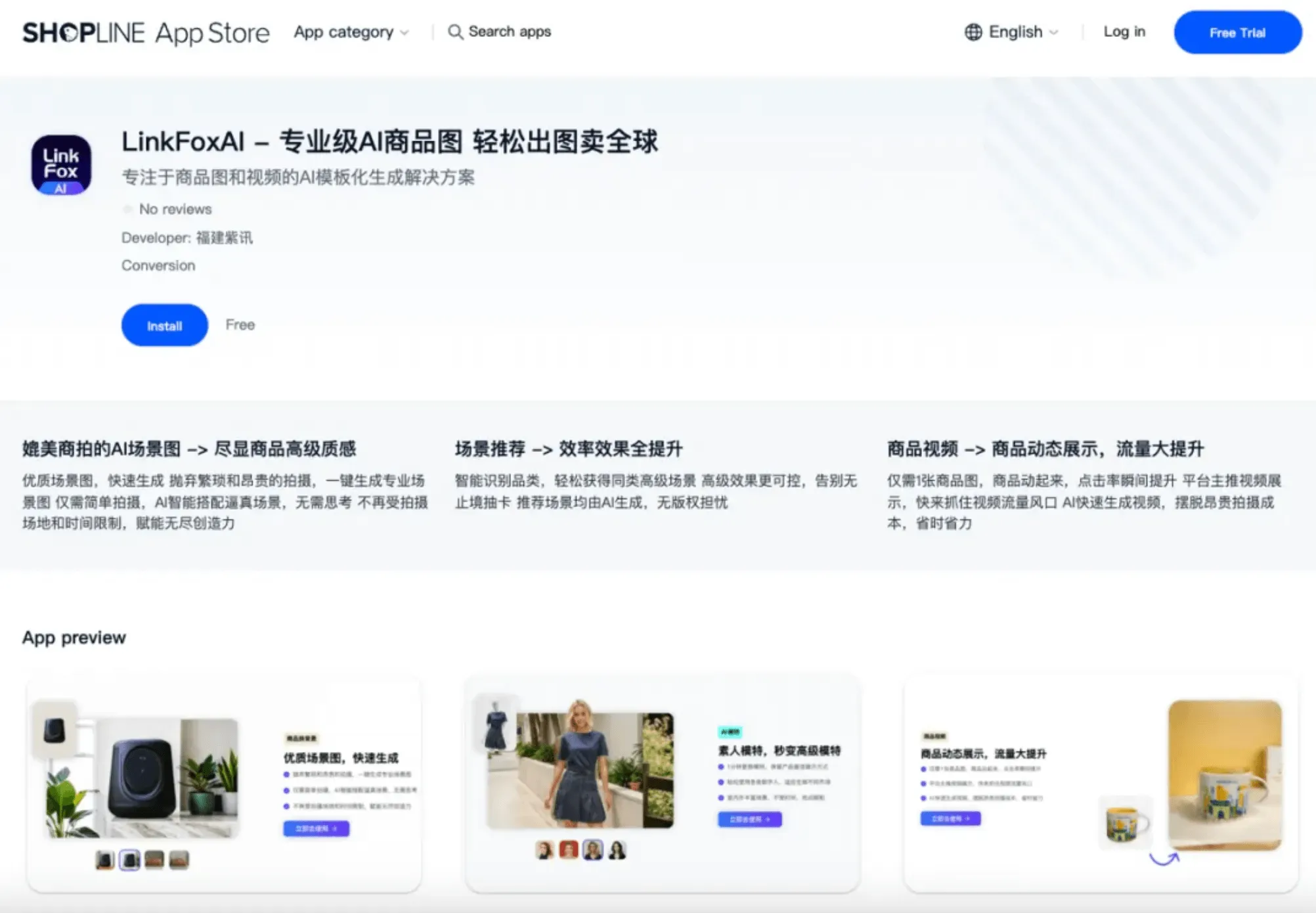
Task: Click the SHOPLINE App Store logo
Action: point(146,32)
